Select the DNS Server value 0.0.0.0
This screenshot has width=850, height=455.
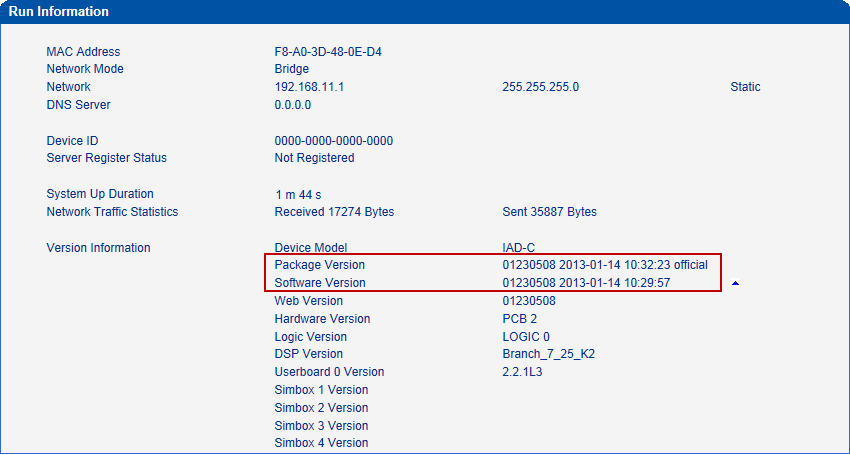(293, 105)
